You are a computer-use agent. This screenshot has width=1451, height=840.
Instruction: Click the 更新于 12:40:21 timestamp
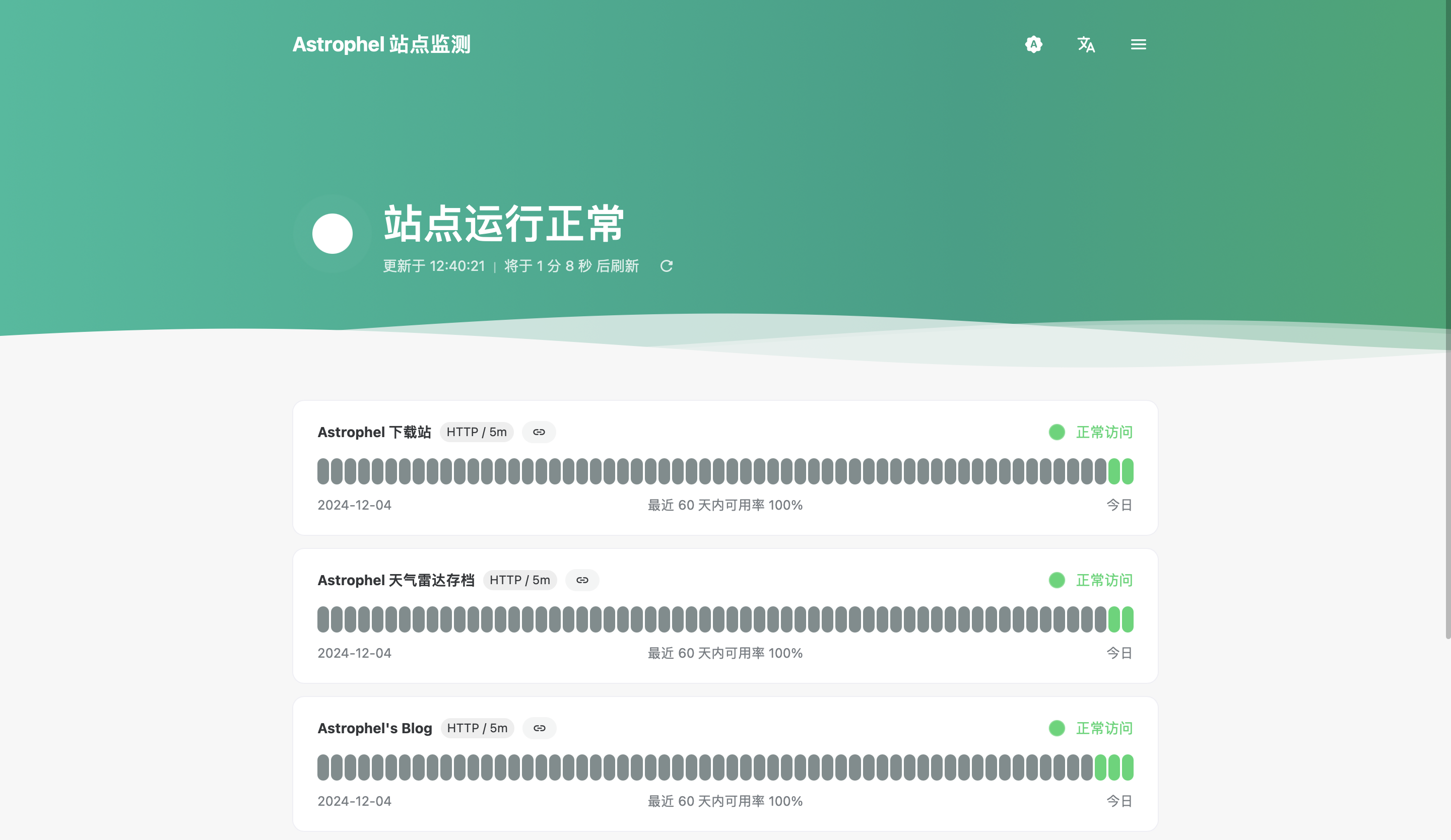[x=434, y=266]
